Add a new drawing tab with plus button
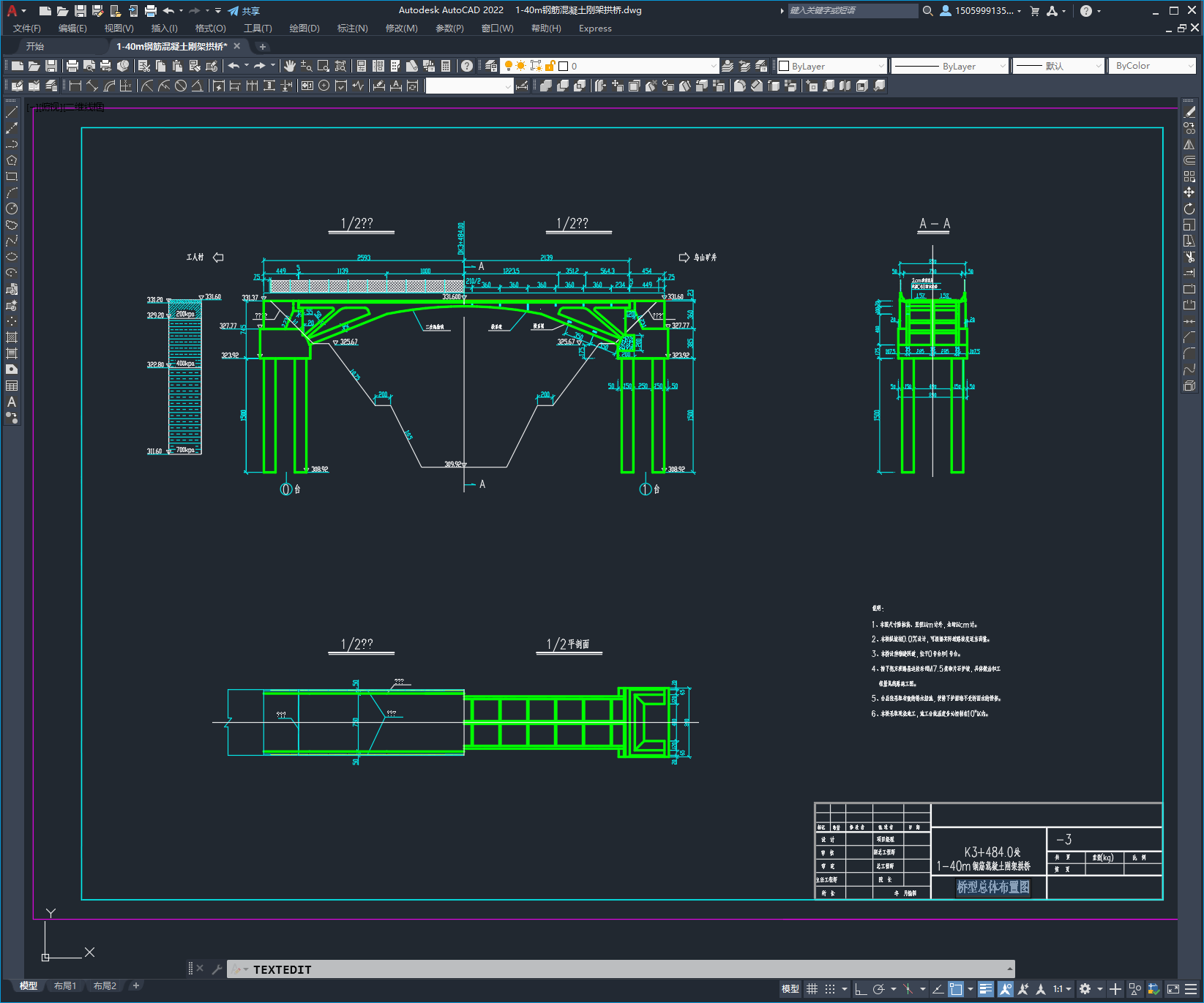1204x1003 pixels. 263,47
